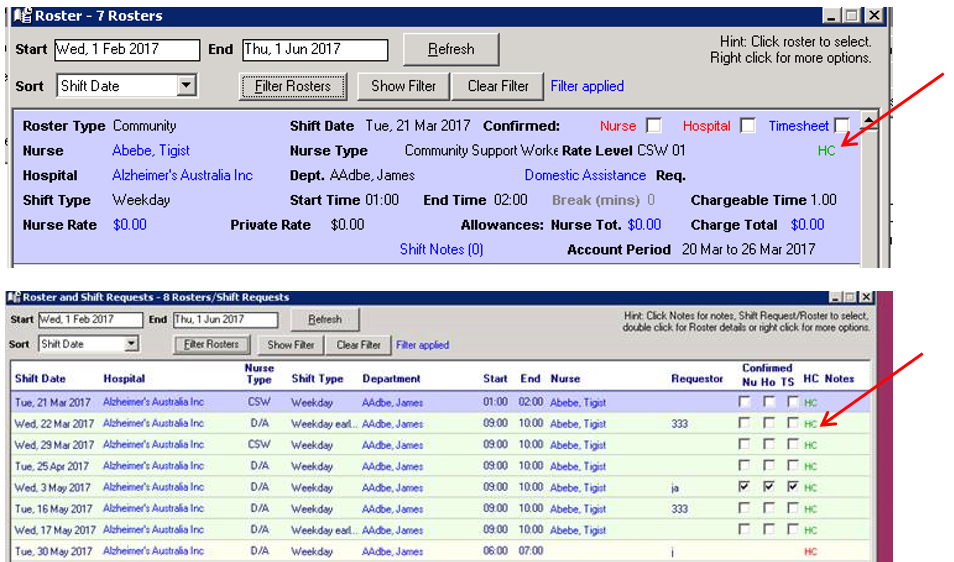The height and width of the screenshot is (562, 954).
Task: Select the Tue, 25 Apr 2017 shift row
Action: [x=441, y=466]
